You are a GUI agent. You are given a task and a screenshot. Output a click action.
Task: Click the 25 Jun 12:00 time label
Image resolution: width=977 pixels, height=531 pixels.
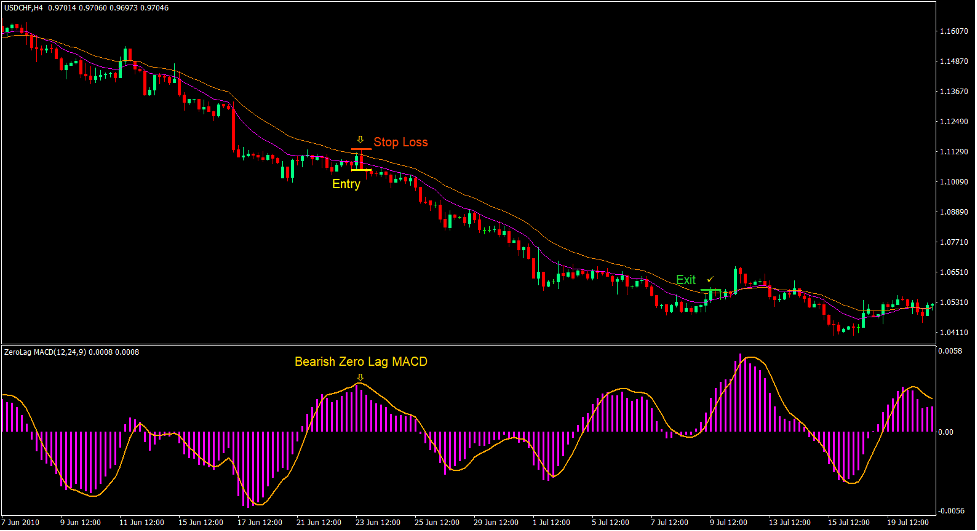(x=437, y=522)
